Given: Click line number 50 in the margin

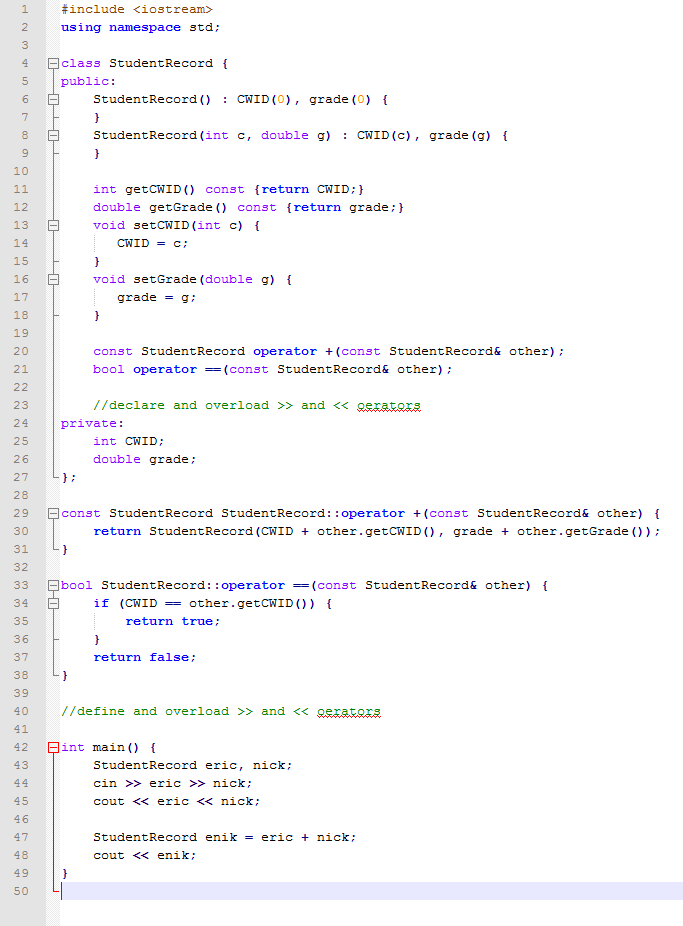Looking at the screenshot, I should coord(21,891).
